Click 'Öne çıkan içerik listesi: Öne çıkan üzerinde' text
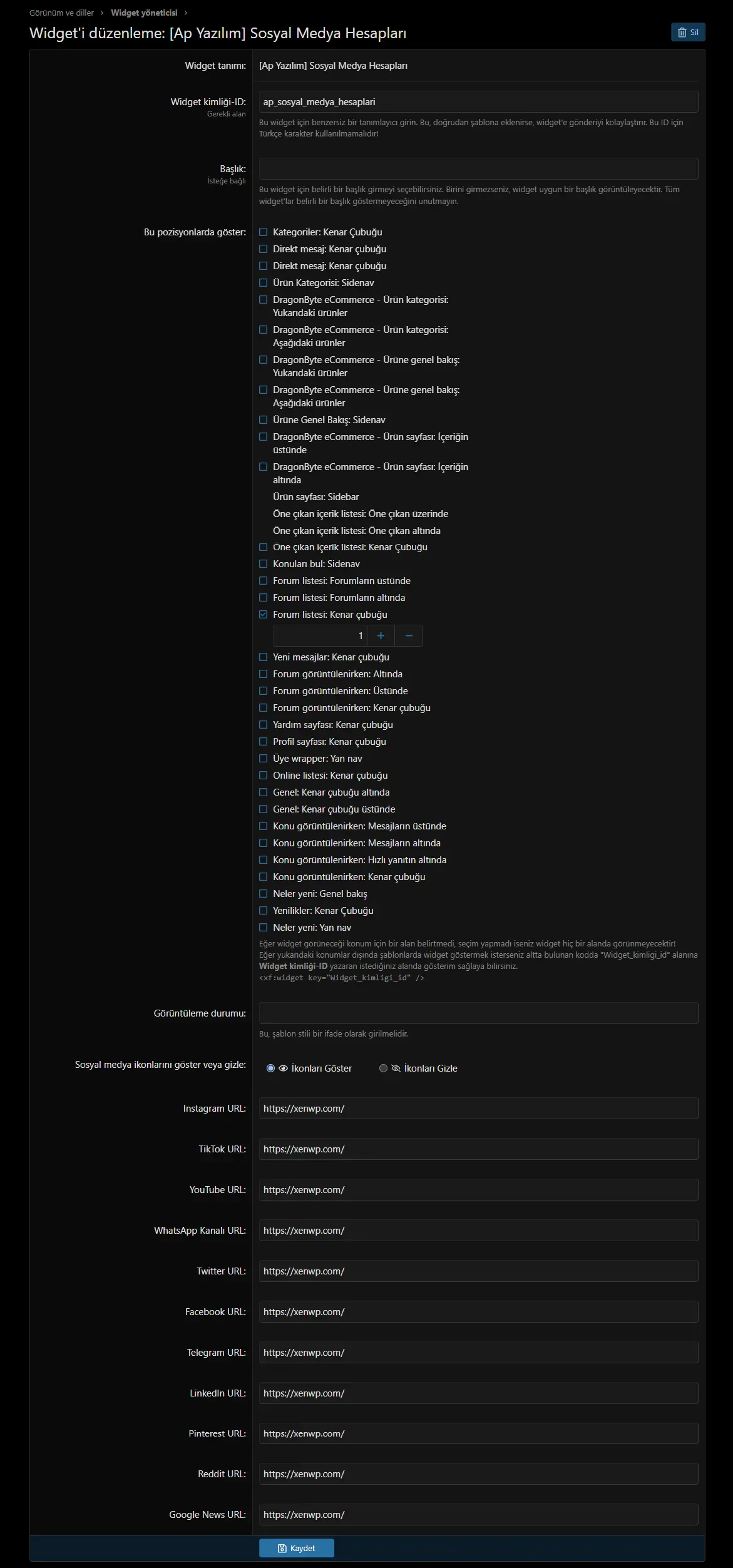The height and width of the screenshot is (1568, 733). click(x=361, y=514)
